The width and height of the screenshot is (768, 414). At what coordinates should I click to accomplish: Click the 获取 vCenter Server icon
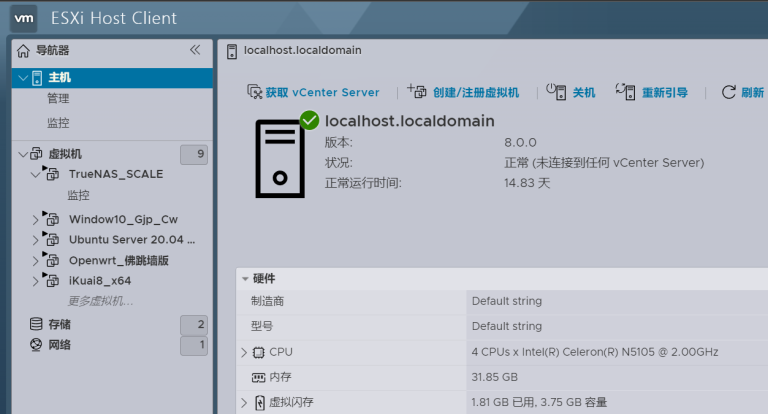[x=254, y=92]
